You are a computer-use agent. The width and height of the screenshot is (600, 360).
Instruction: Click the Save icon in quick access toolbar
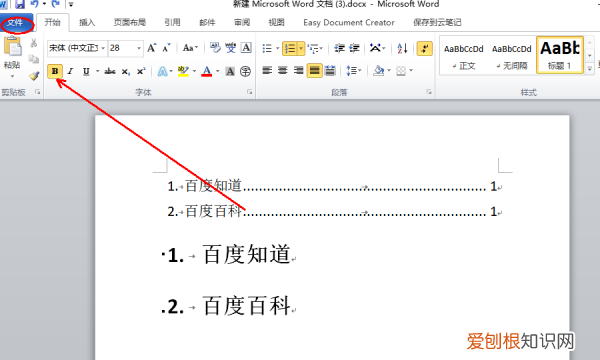tap(20, 4)
